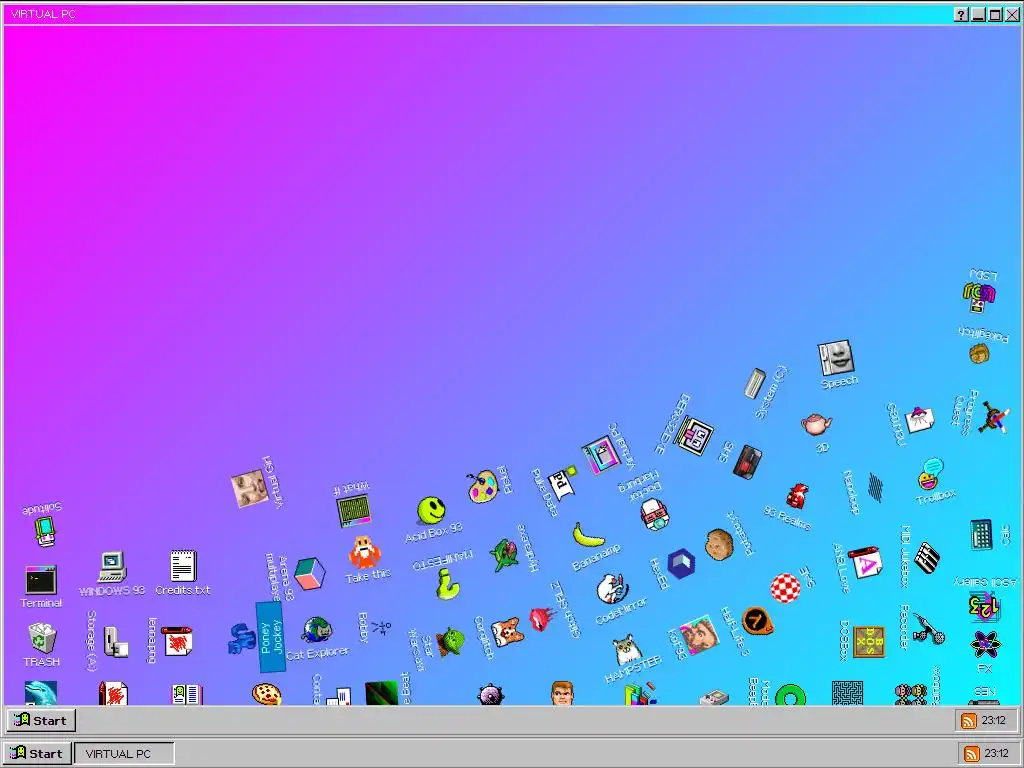The width and height of the screenshot is (1024, 768).
Task: Launch the DEFRAG.EXE icon
Action: [694, 436]
